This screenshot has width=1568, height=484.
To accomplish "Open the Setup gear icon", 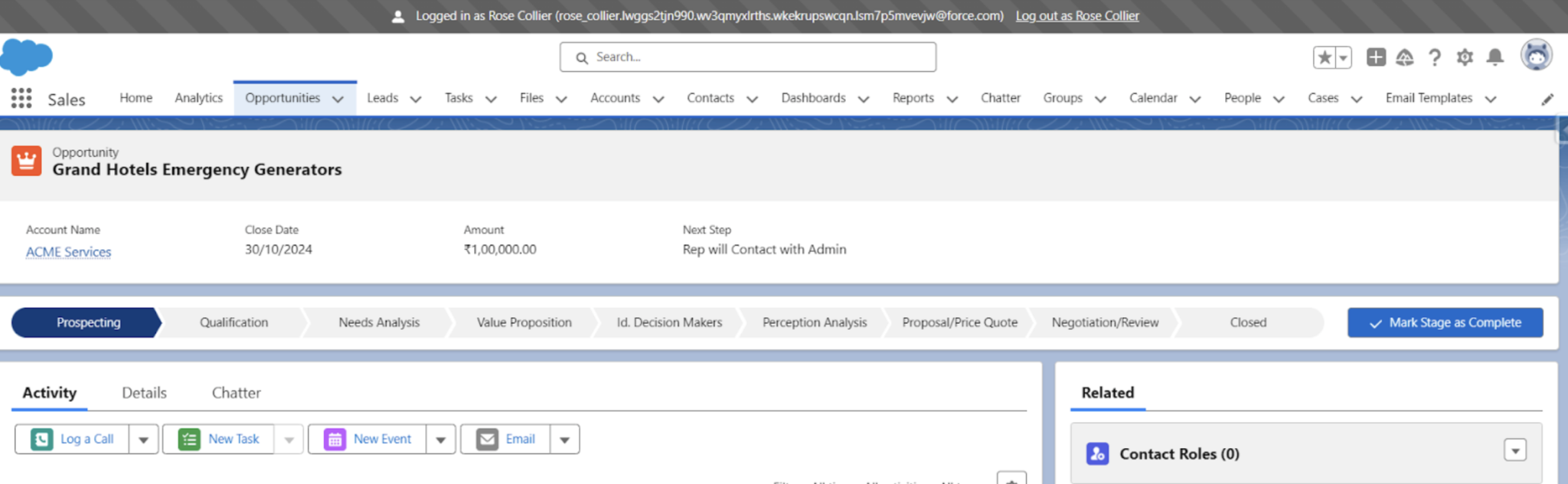I will click(1465, 57).
